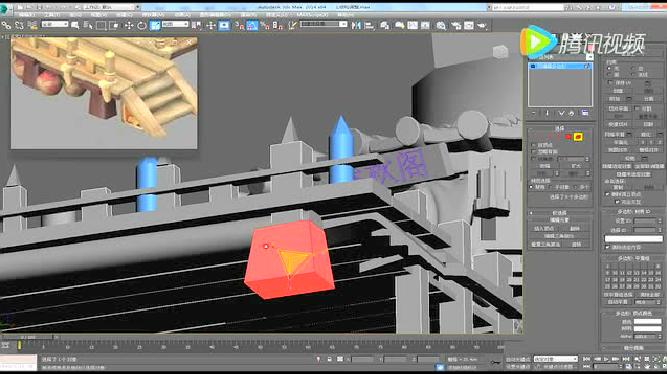Toggle the 完全交互 checkbox
667x374 pixels.
pyautogui.click(x=617, y=202)
